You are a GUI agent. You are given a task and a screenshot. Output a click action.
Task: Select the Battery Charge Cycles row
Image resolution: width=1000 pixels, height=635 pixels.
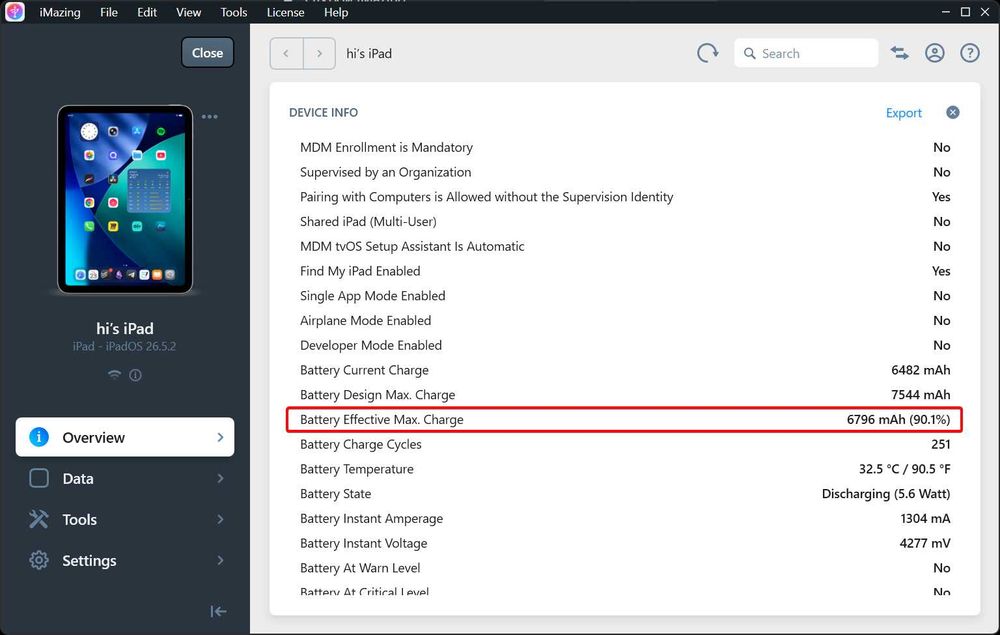[625, 444]
